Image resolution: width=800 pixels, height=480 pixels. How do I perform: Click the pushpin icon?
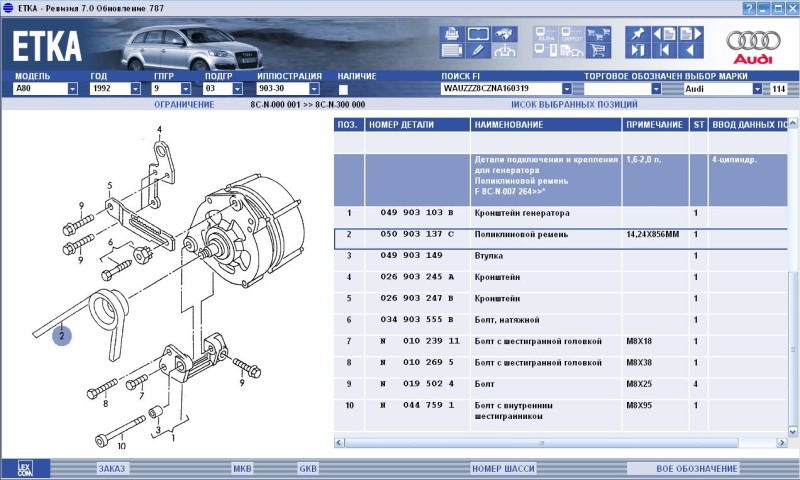tap(638, 34)
